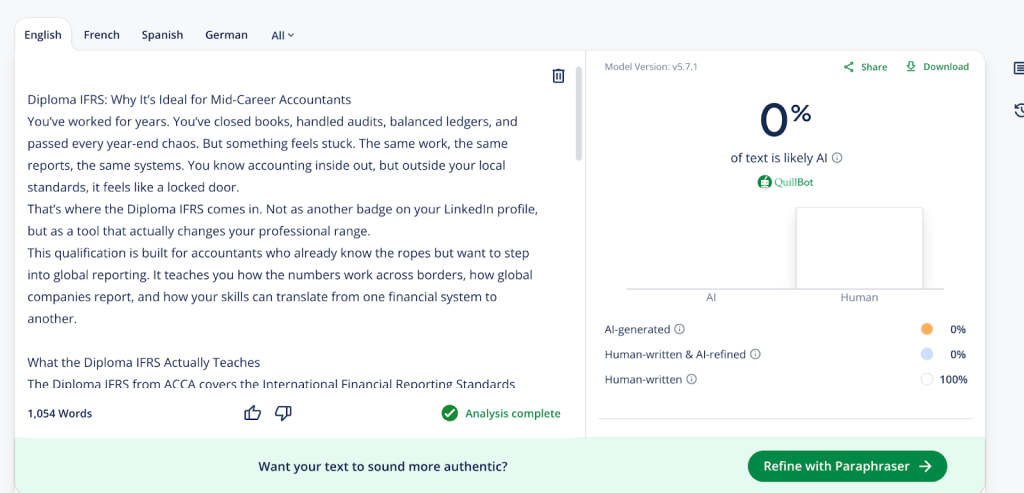Image resolution: width=1024 pixels, height=493 pixels.
Task: Delete the text with the trash icon
Action: 559,76
